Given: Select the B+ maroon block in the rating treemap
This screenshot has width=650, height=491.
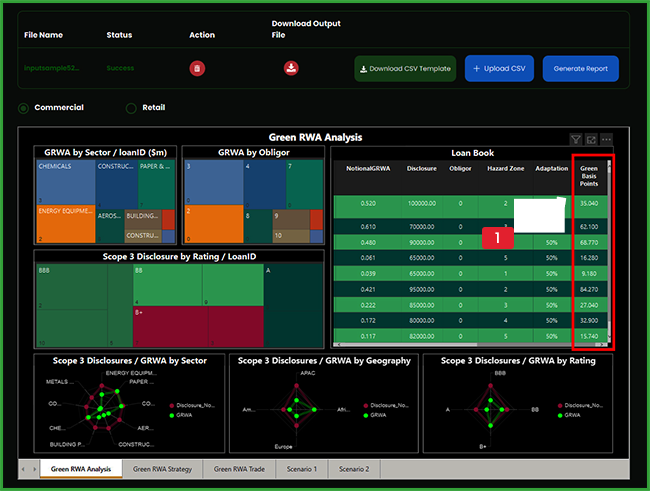Looking at the screenshot, I should pyautogui.click(x=198, y=326).
